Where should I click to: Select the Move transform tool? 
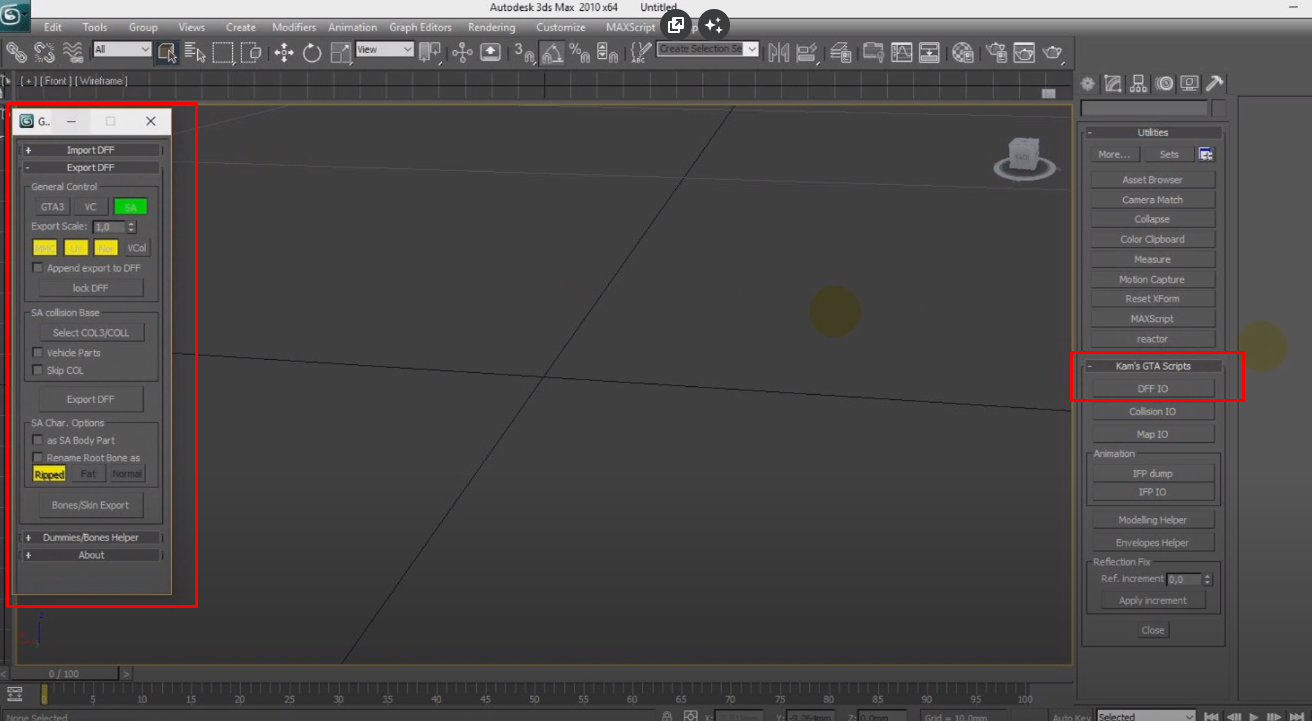[284, 53]
